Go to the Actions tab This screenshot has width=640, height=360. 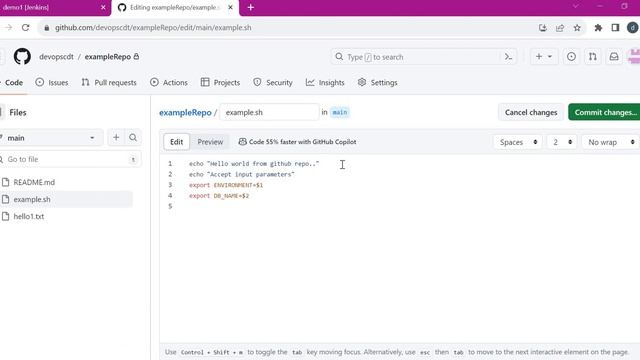(169, 82)
